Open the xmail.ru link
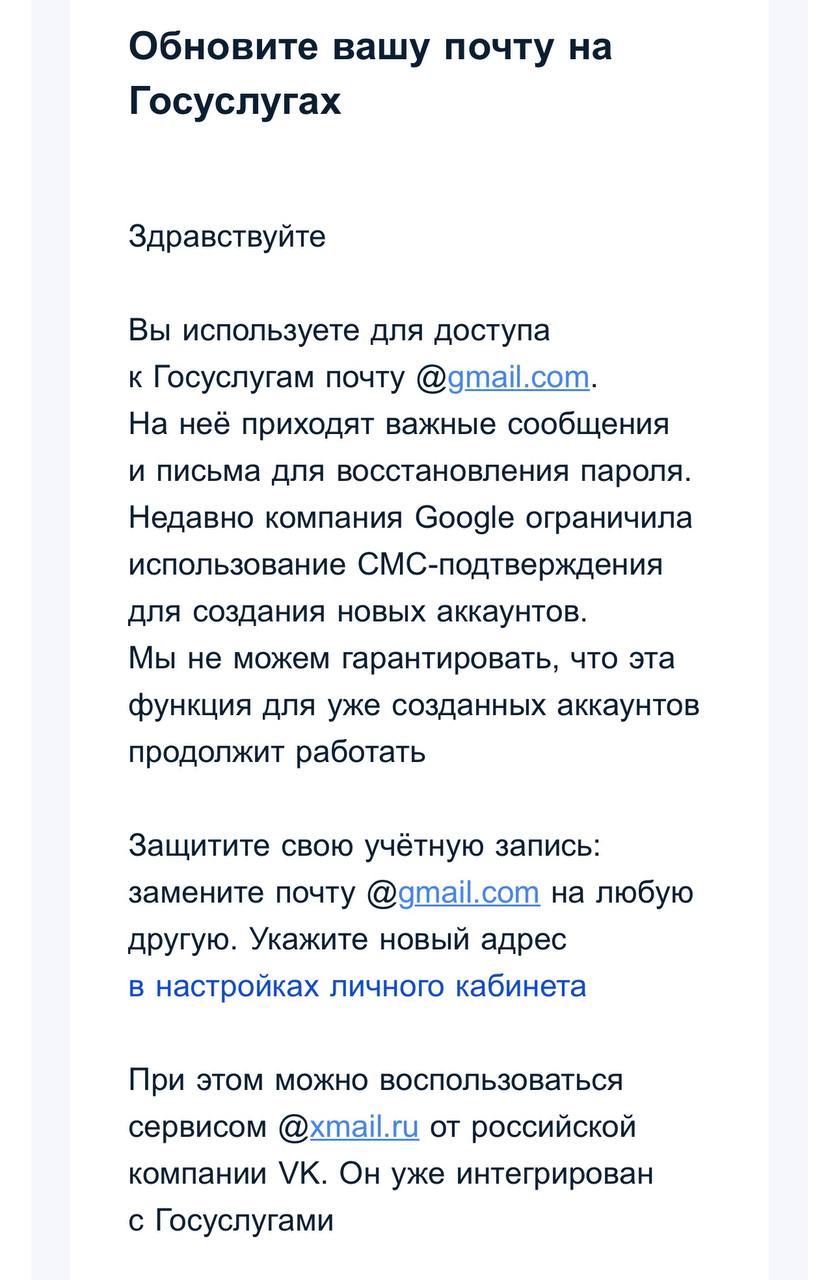This screenshot has width=839, height=1280. [x=364, y=1127]
